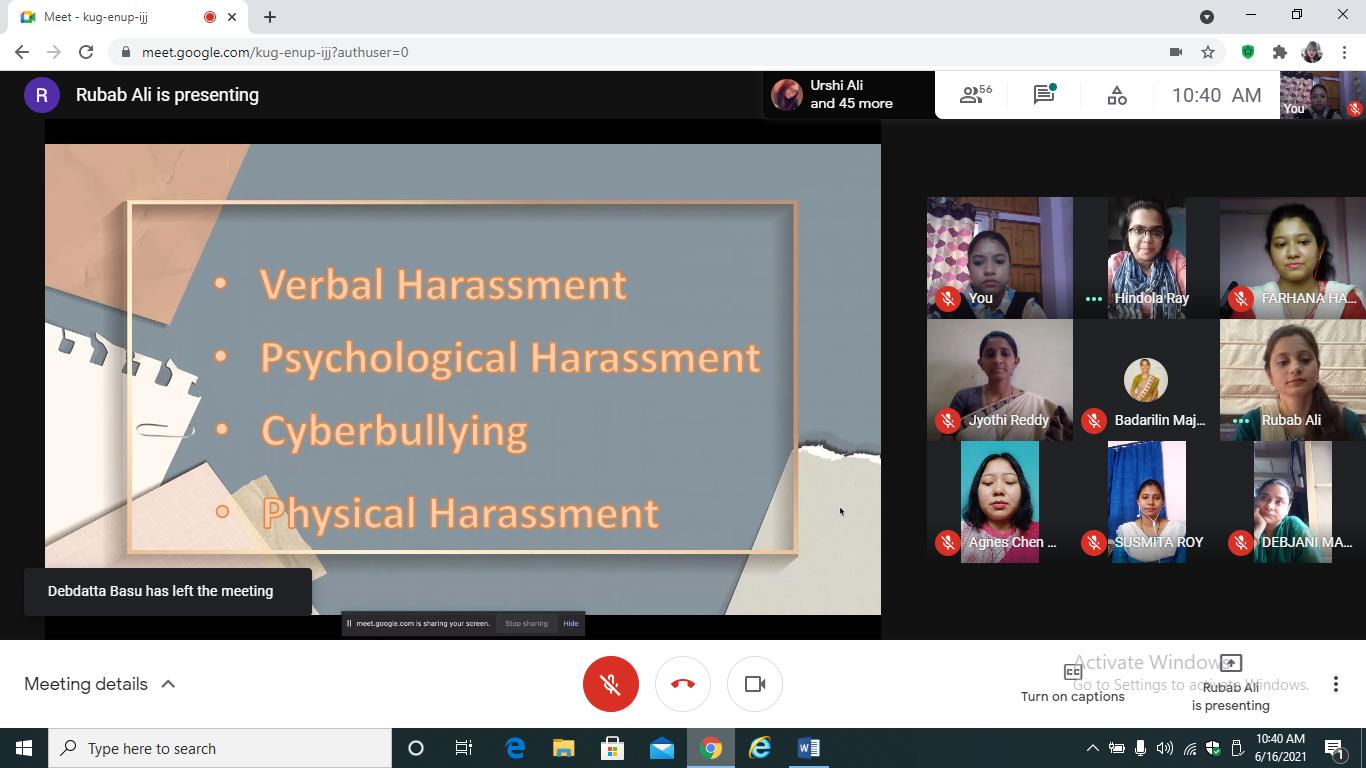1366x768 pixels.
Task: Show hidden system tray icons
Action: tap(1092, 748)
